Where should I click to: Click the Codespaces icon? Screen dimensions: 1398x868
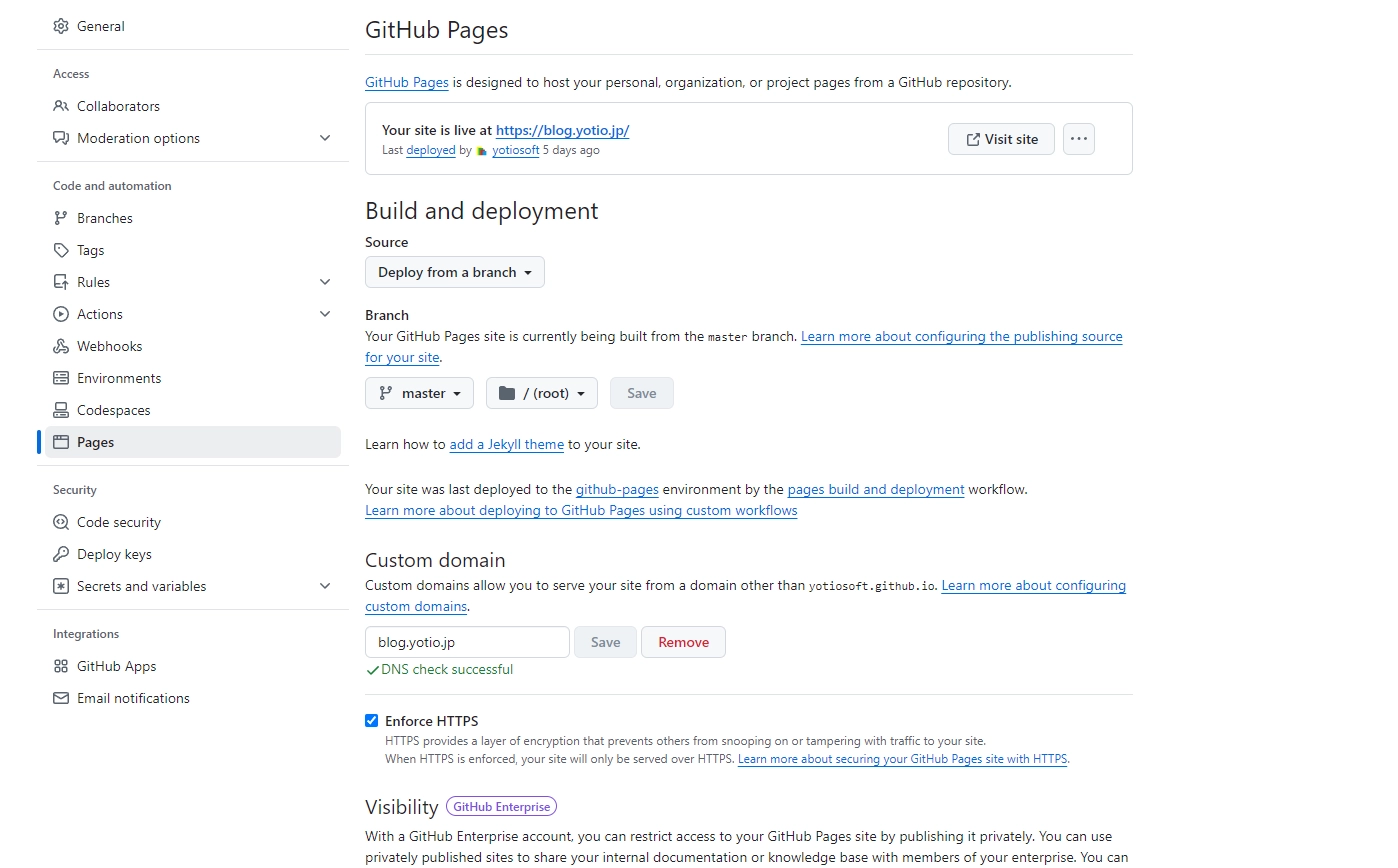click(61, 410)
